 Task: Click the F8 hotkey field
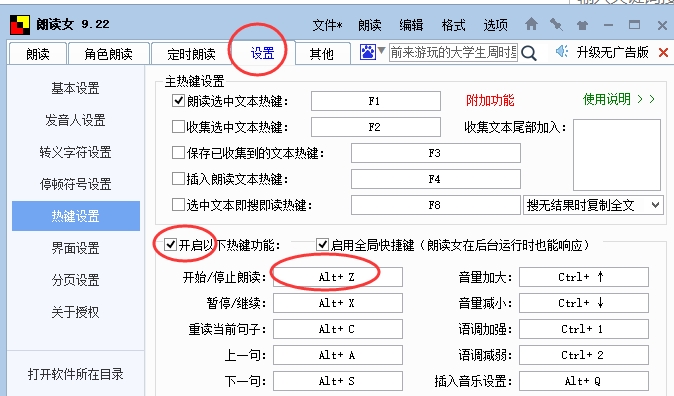436,205
